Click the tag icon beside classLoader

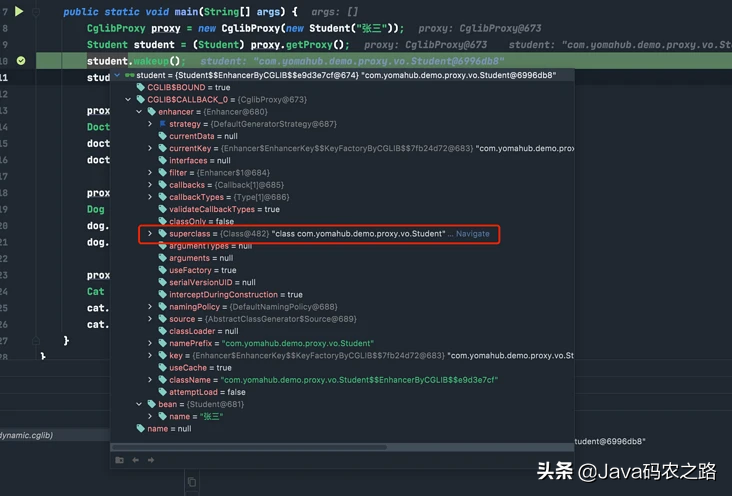162,331
